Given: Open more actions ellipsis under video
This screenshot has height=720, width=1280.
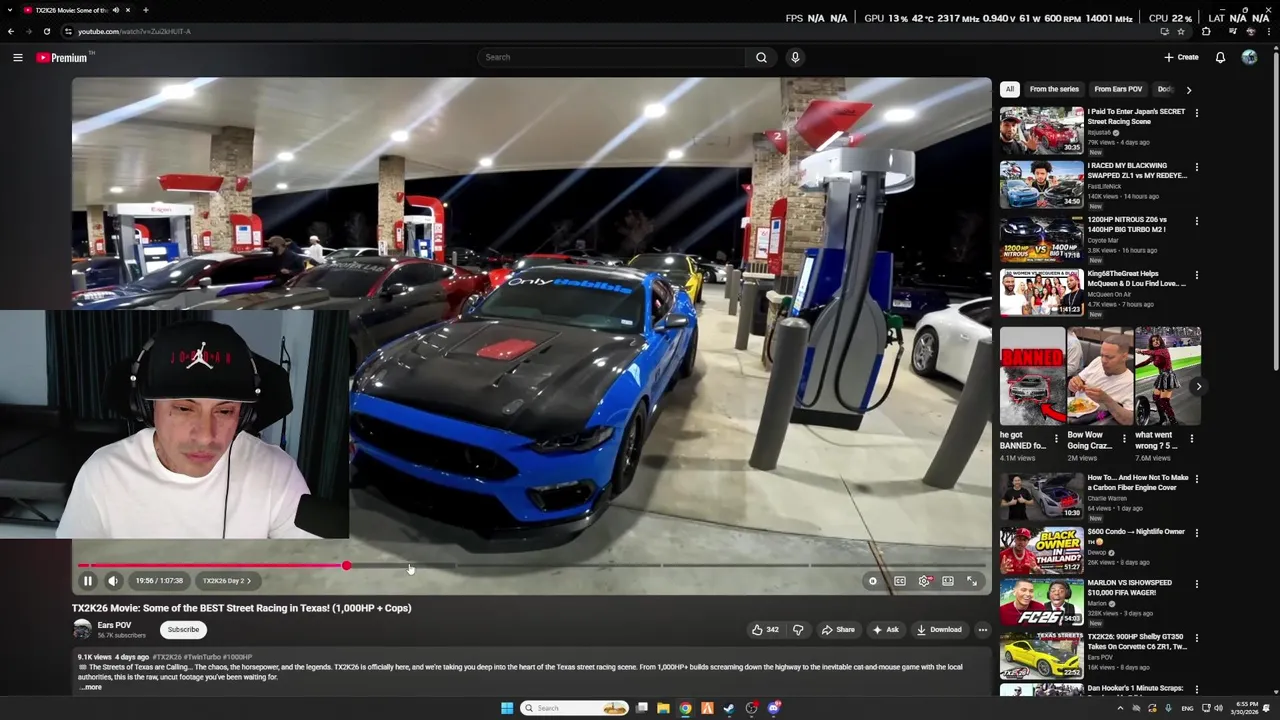Looking at the screenshot, I should click(x=983, y=630).
